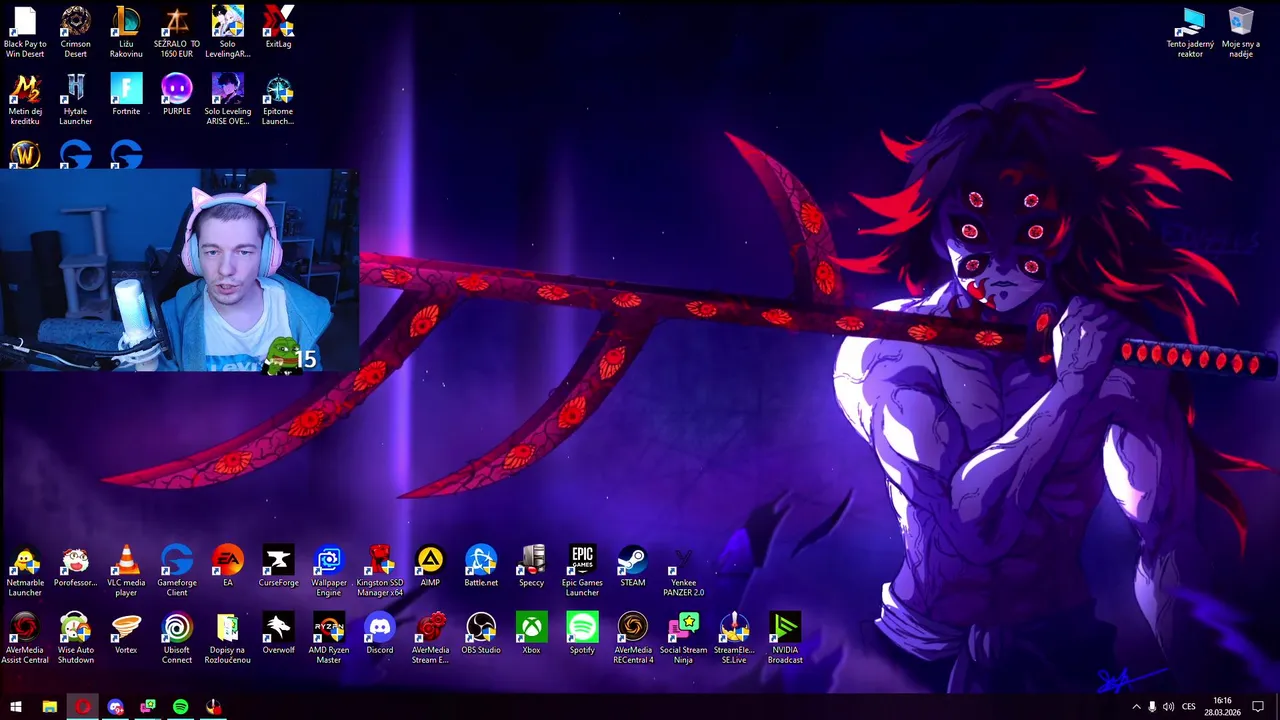
Task: Select the CurseForge icon
Action: point(278,566)
